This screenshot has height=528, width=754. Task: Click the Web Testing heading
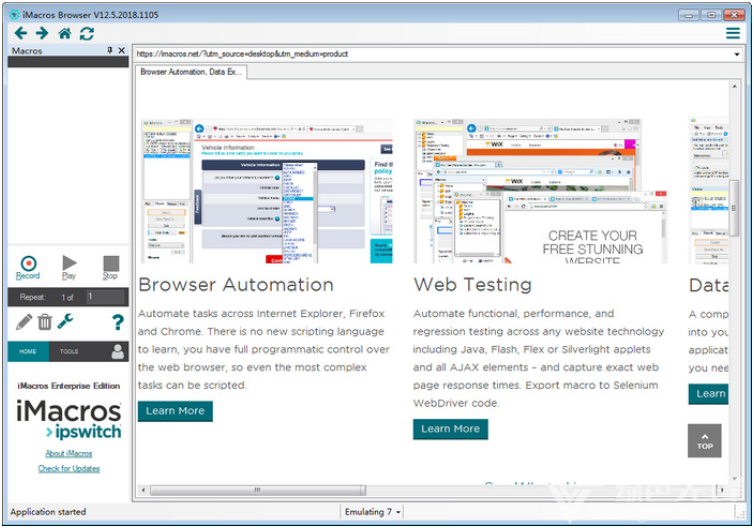(x=472, y=285)
